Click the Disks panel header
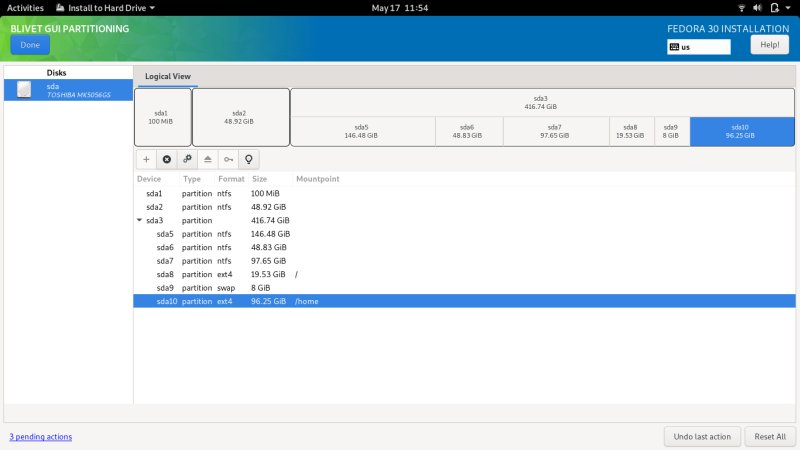Viewport: 800px width, 450px height. click(x=56, y=72)
